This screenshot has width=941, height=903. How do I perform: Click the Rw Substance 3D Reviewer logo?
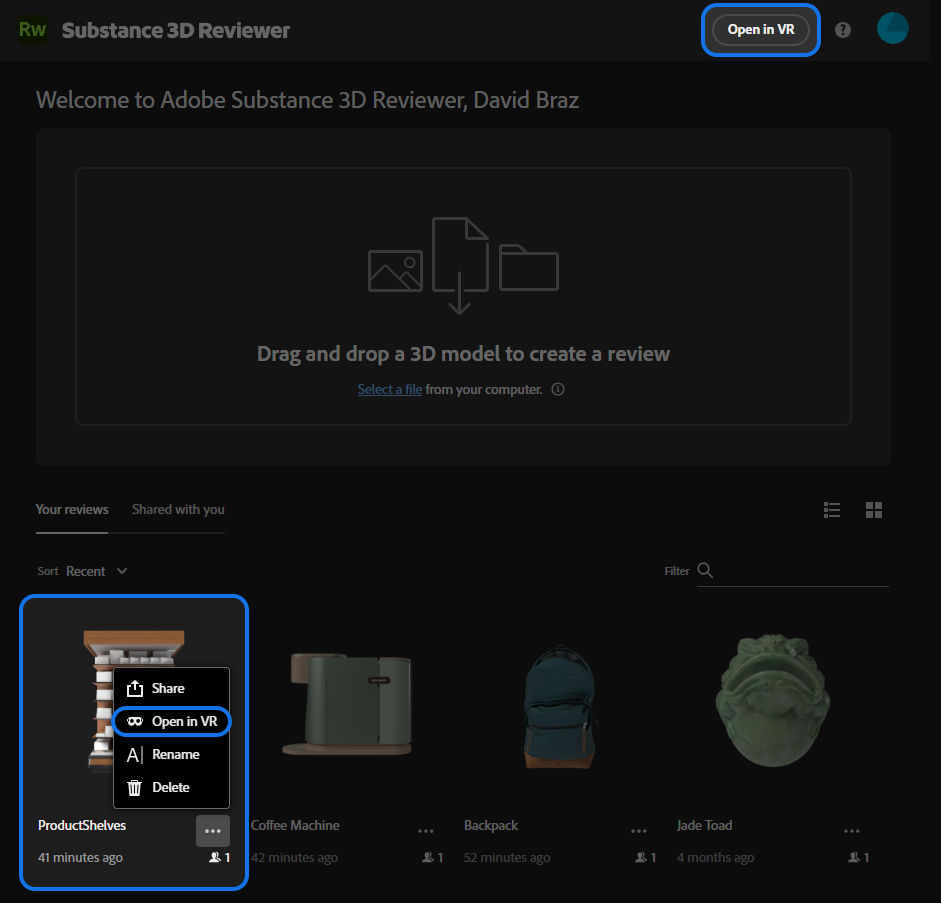click(x=32, y=29)
